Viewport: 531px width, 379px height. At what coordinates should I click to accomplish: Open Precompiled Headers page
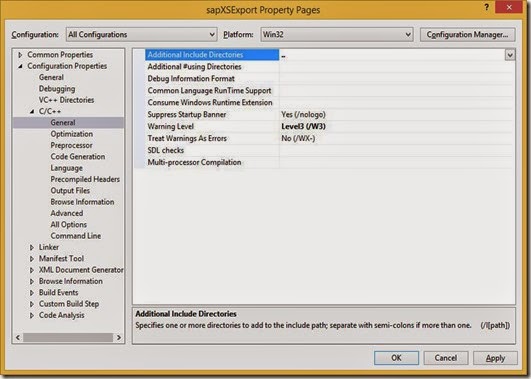point(85,180)
